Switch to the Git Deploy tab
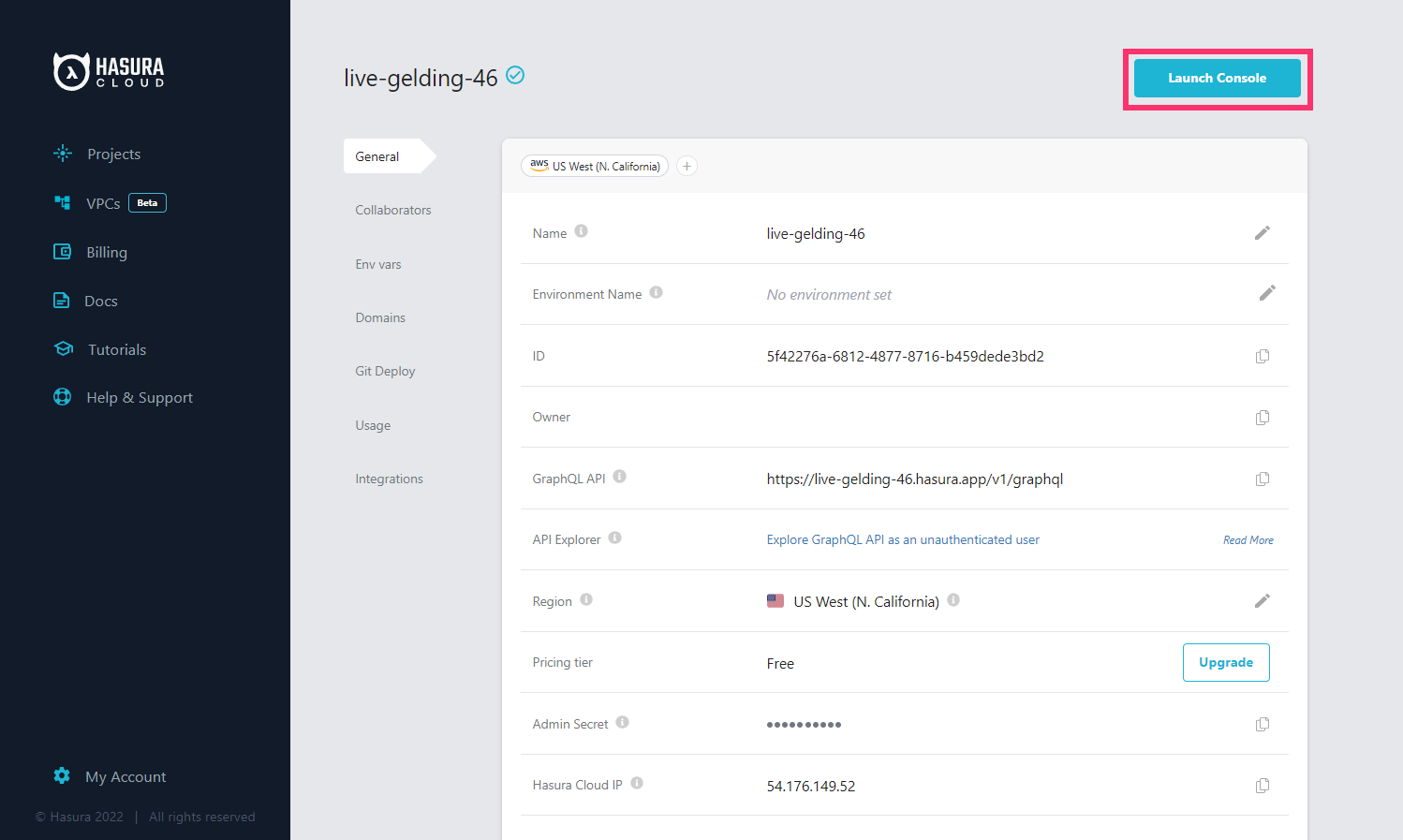The image size is (1403, 840). pyautogui.click(x=385, y=370)
